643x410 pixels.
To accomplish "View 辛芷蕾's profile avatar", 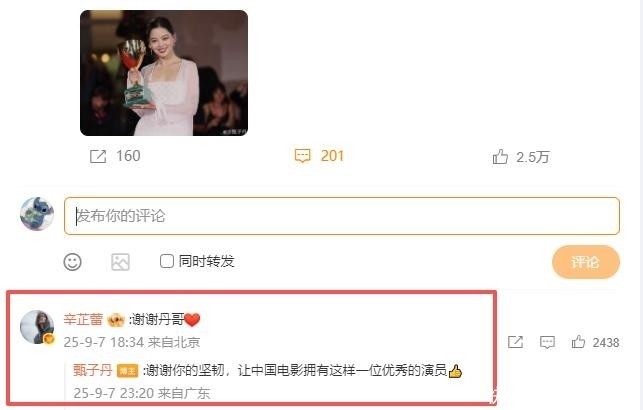I will 37,327.
